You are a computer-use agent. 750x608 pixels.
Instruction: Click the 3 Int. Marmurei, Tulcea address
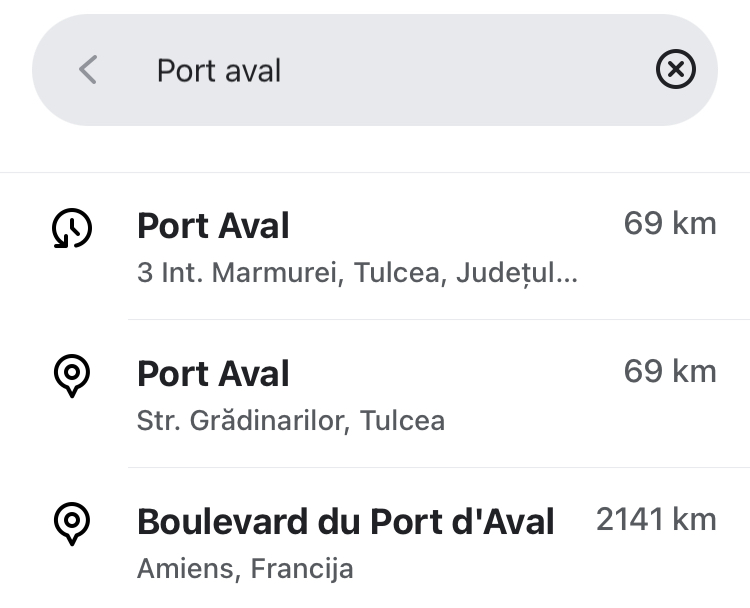tap(357, 273)
